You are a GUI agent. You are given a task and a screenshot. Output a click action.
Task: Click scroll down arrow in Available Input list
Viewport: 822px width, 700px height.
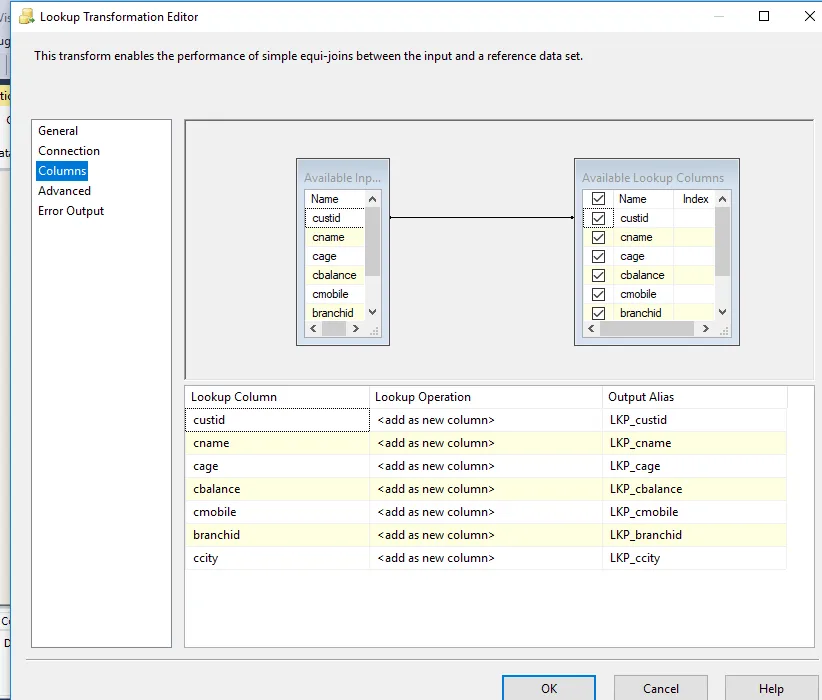372,312
